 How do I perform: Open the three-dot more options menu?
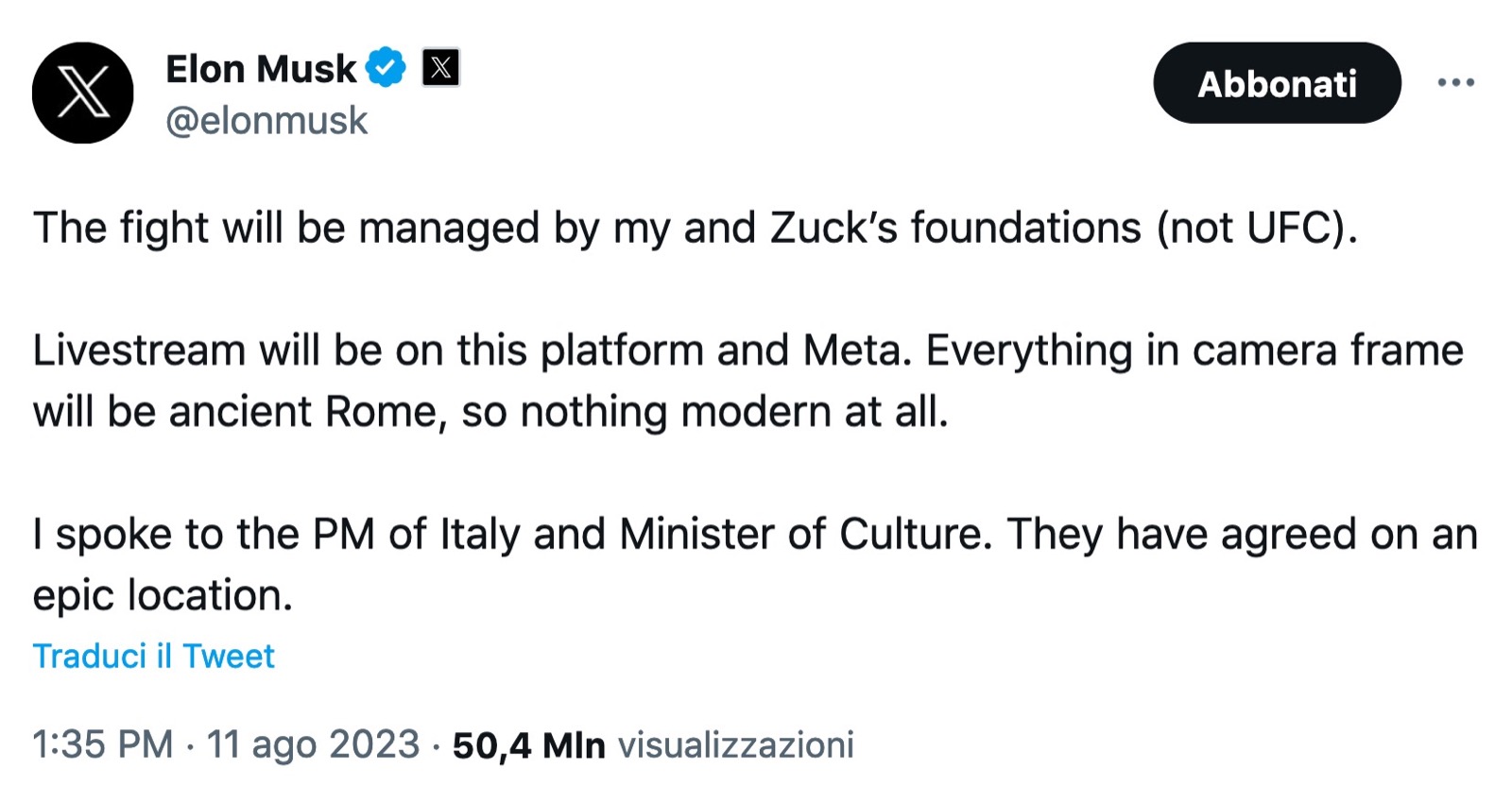1455,83
